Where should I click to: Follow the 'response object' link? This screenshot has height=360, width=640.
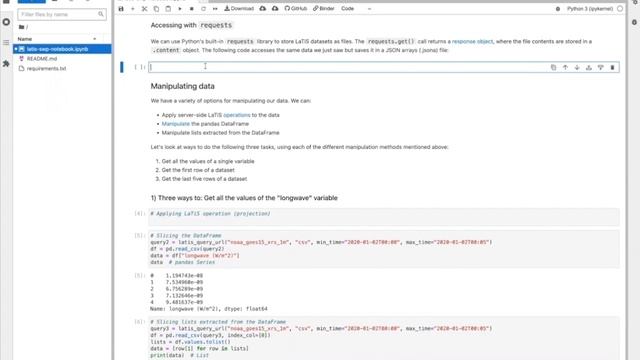point(472,42)
